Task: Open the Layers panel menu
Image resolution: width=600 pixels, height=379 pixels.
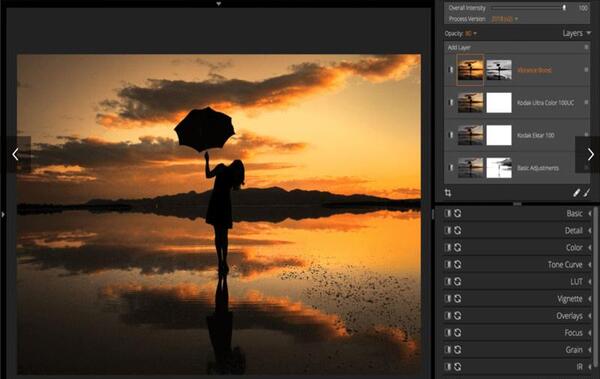Action: (577, 34)
